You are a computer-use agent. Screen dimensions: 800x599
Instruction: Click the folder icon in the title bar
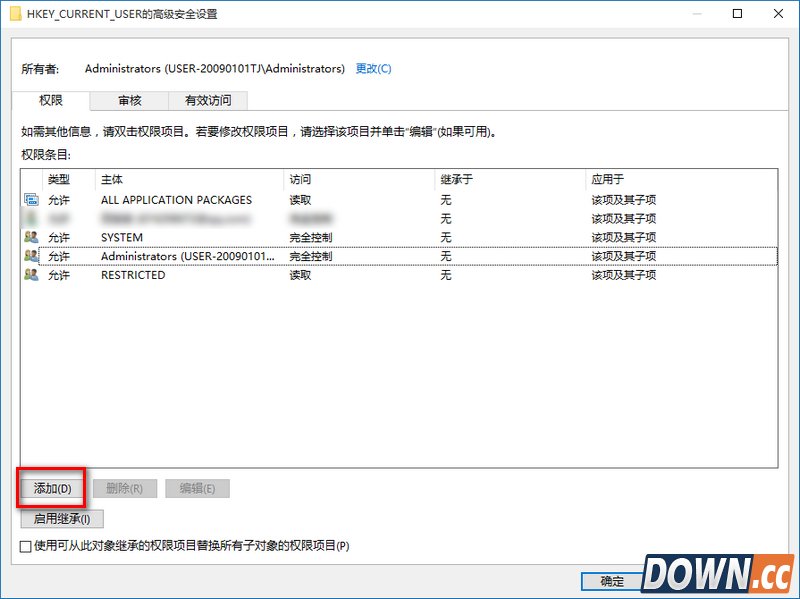(x=14, y=14)
